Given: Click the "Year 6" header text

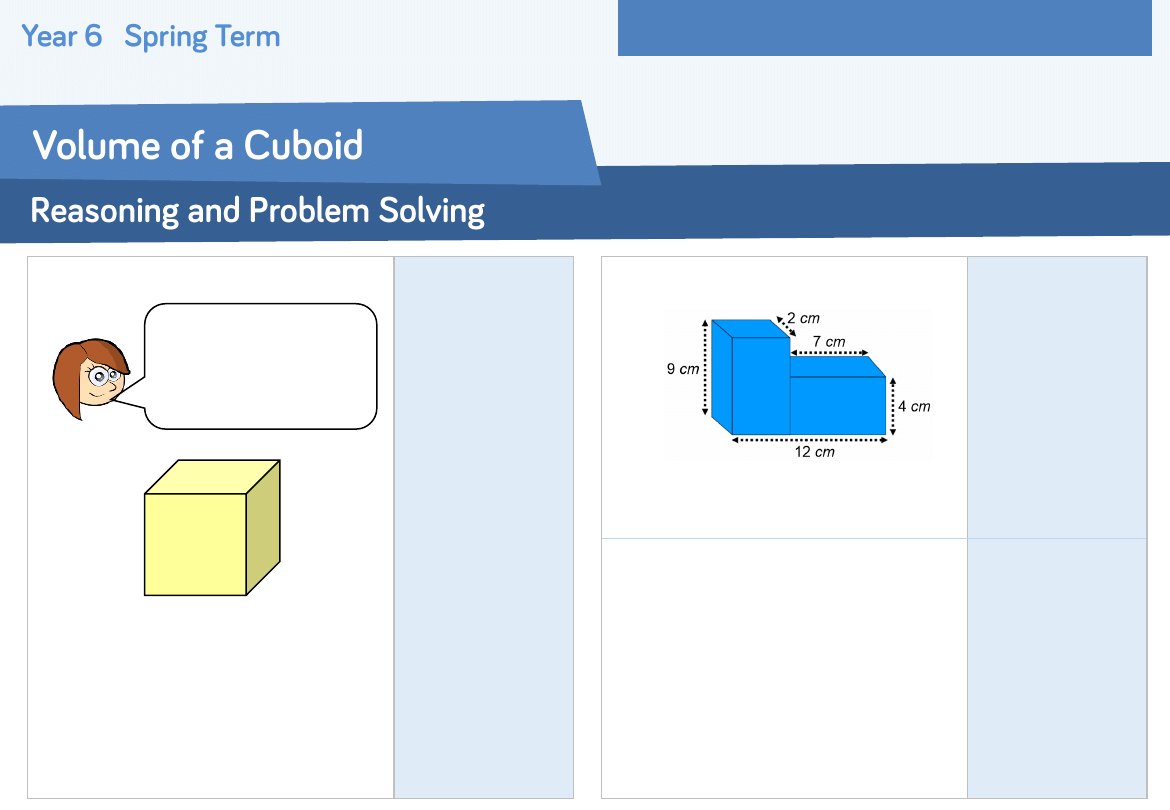Looking at the screenshot, I should (x=62, y=37).
